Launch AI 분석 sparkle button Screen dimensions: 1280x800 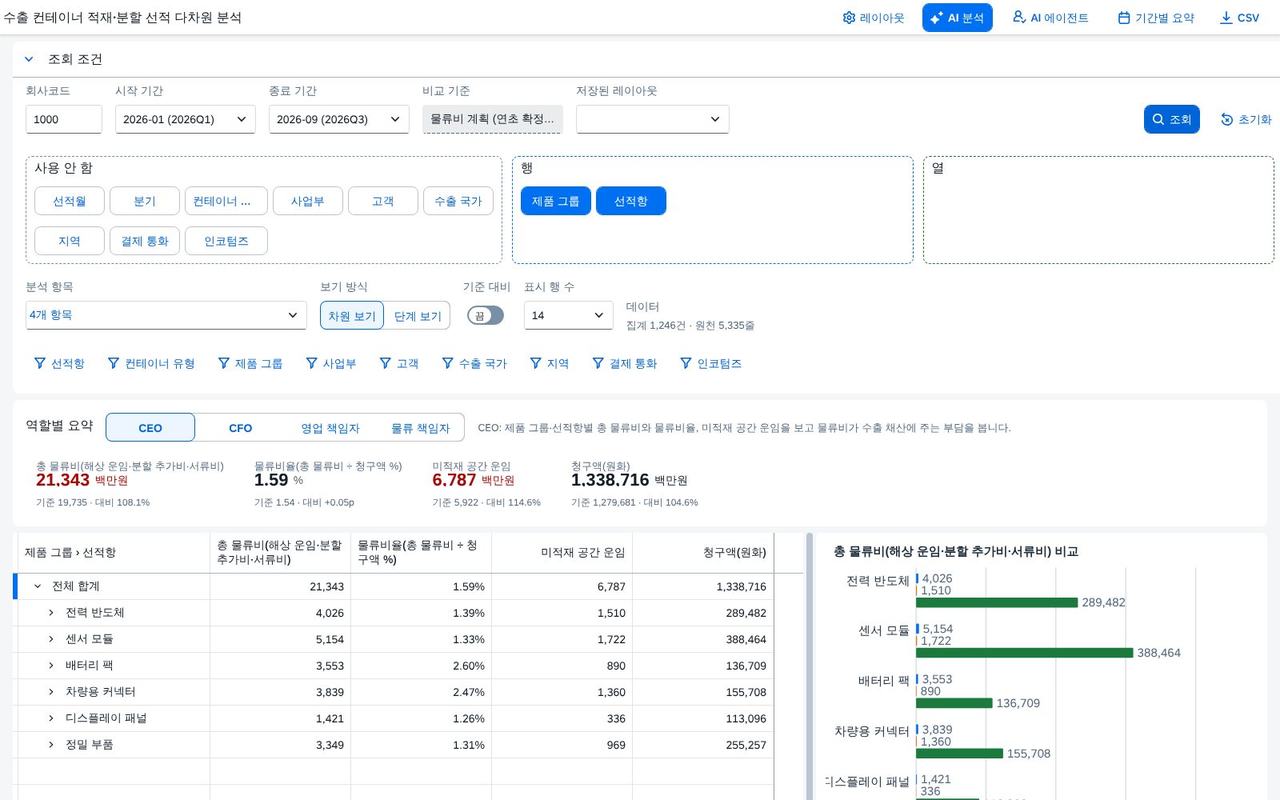click(x=957, y=18)
